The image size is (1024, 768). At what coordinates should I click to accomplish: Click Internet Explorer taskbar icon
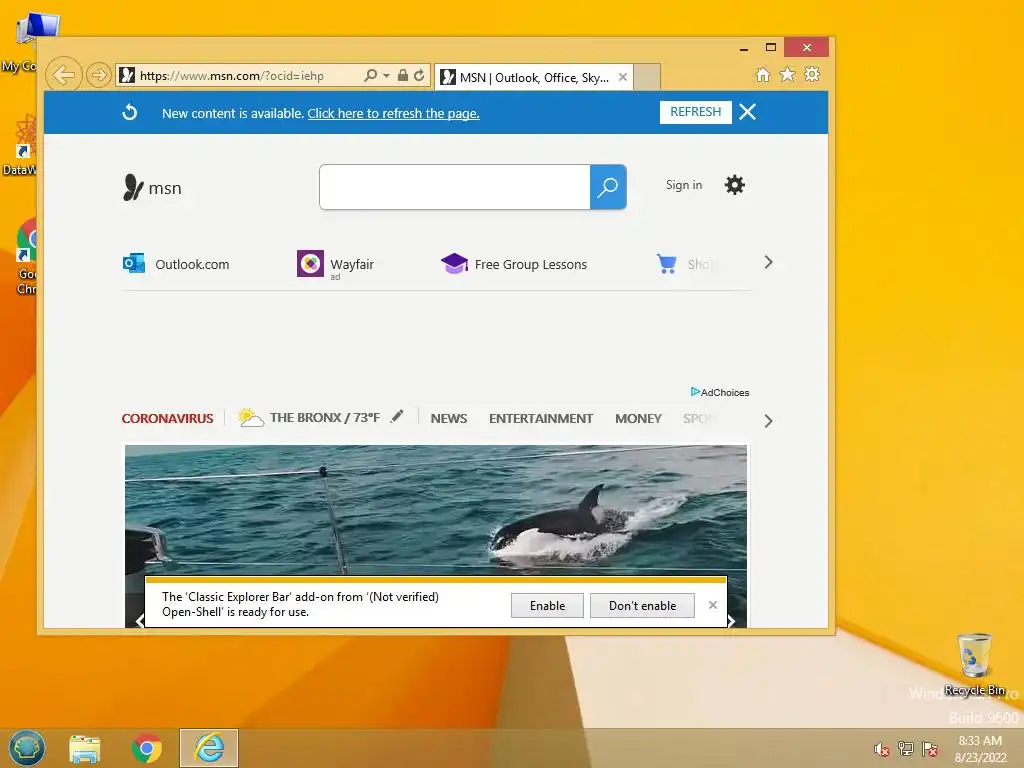coord(209,748)
